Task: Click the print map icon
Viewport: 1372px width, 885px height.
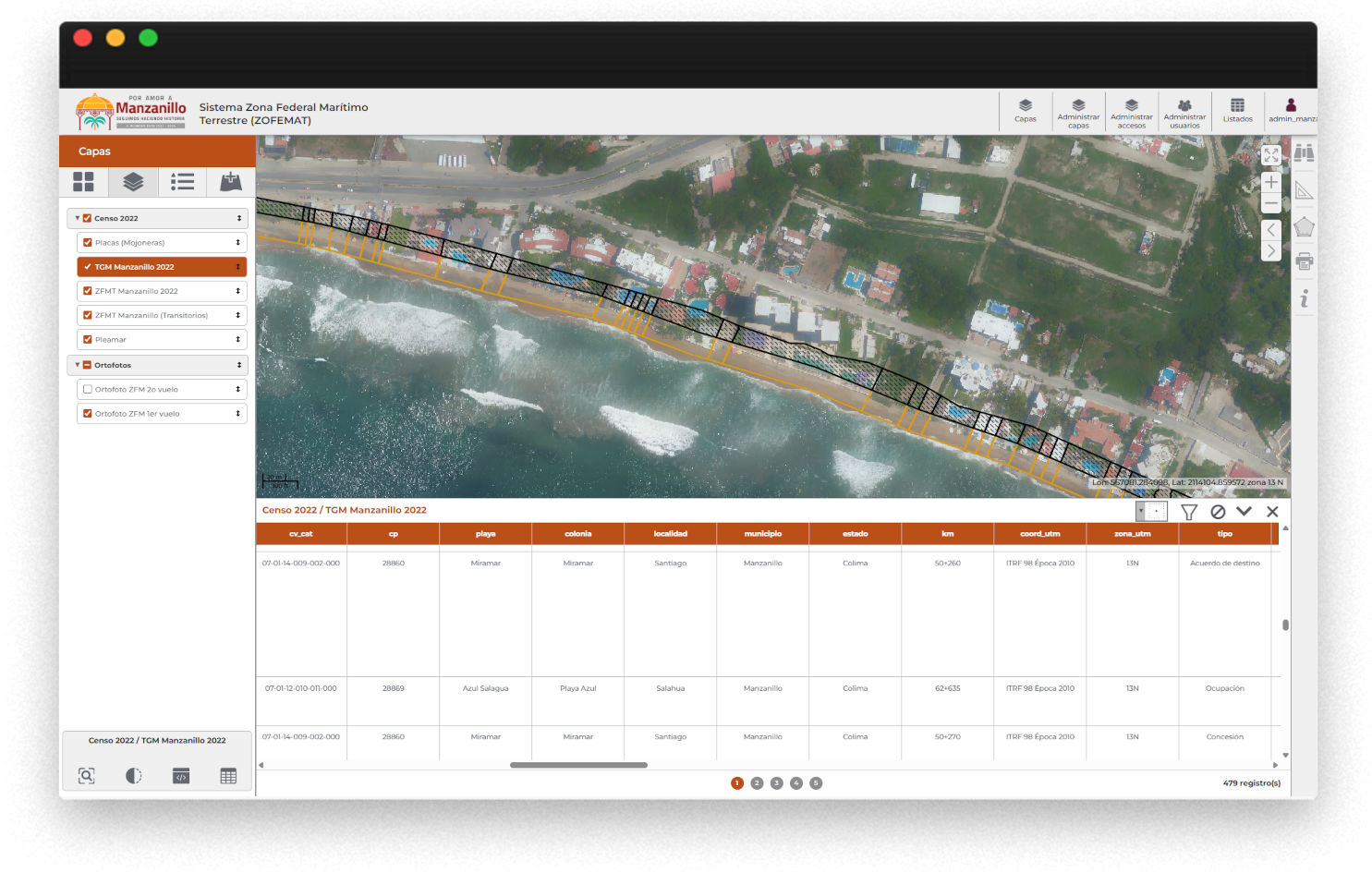Action: tap(1304, 262)
